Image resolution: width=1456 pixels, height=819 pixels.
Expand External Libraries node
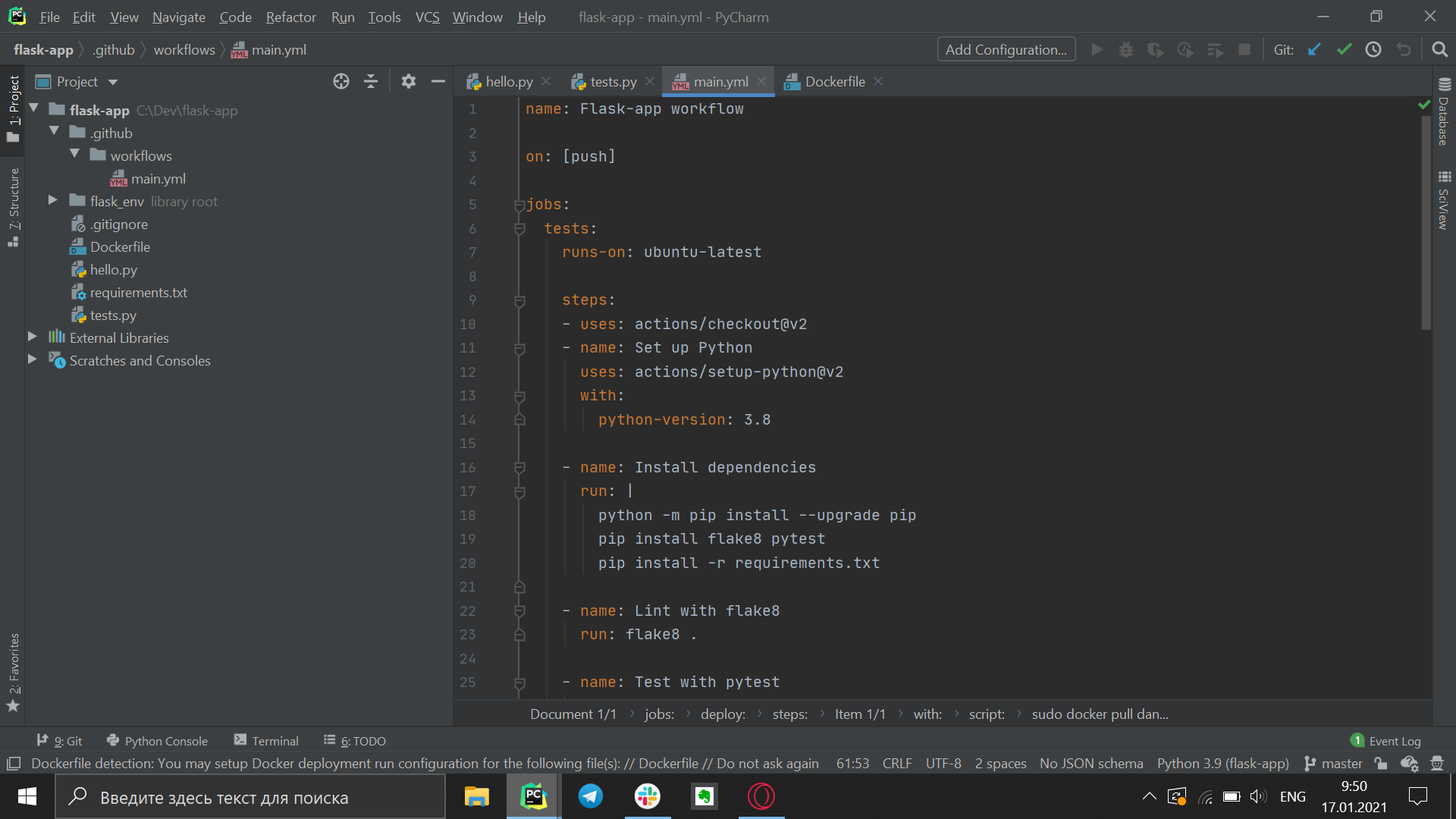pyautogui.click(x=33, y=336)
